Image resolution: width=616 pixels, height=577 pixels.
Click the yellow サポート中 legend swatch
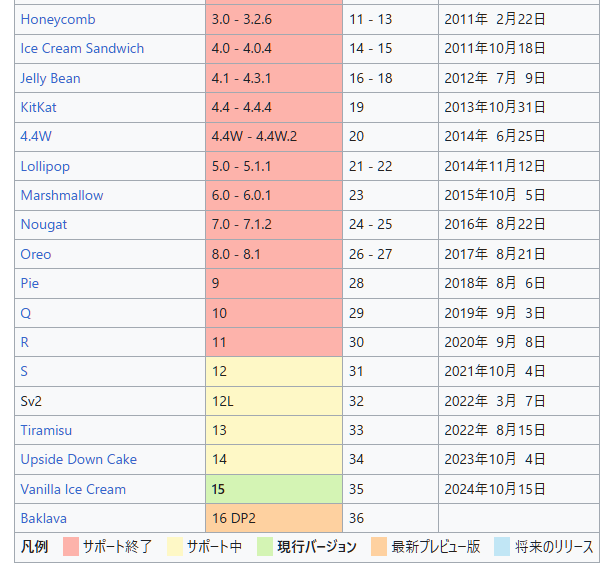(175, 547)
